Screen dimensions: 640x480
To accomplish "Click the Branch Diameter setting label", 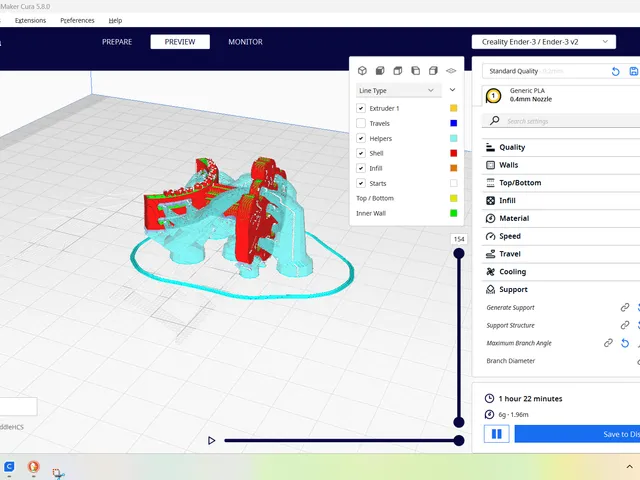I will (x=511, y=361).
